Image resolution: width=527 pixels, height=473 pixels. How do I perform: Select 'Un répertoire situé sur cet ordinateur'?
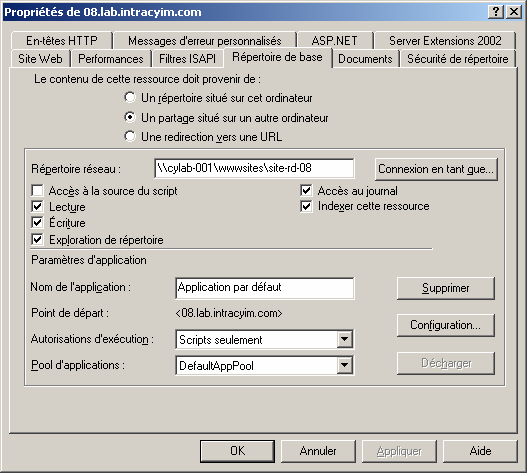(130, 98)
